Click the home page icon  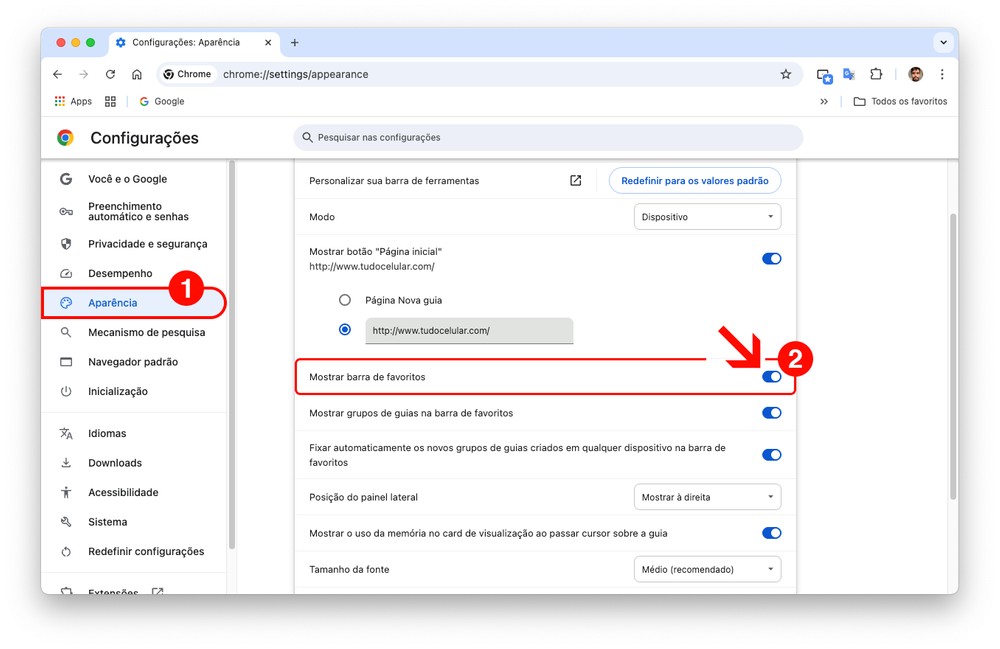tap(137, 74)
